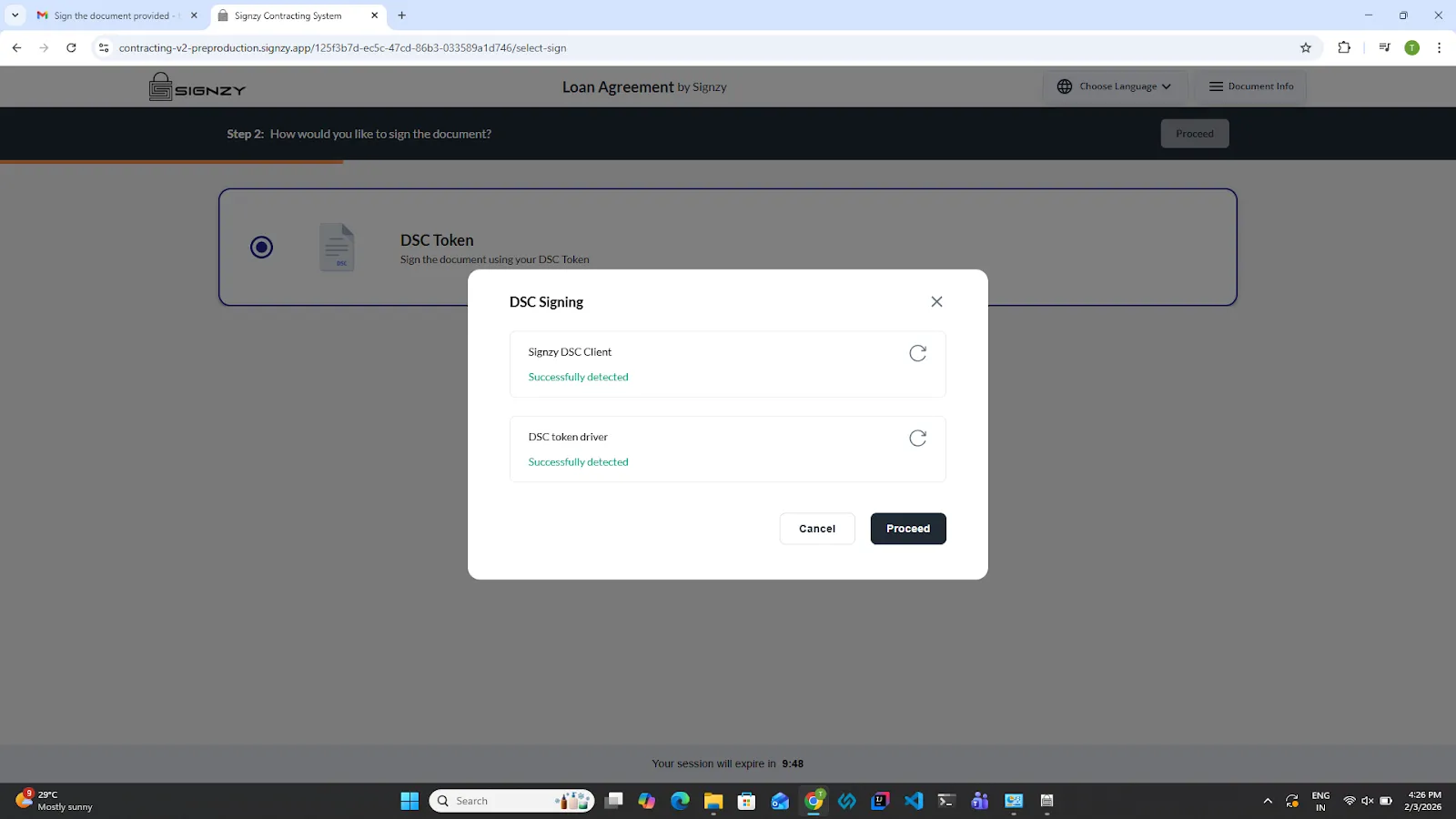Open Chrome profile avatar
Screen dimensions: 1456x819
coord(1411,48)
